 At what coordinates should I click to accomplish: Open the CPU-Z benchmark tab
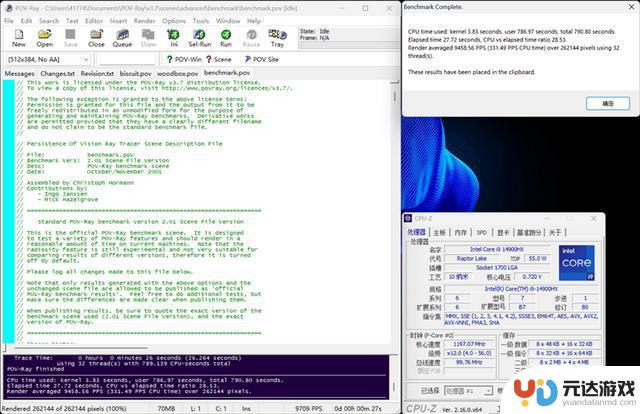point(529,232)
